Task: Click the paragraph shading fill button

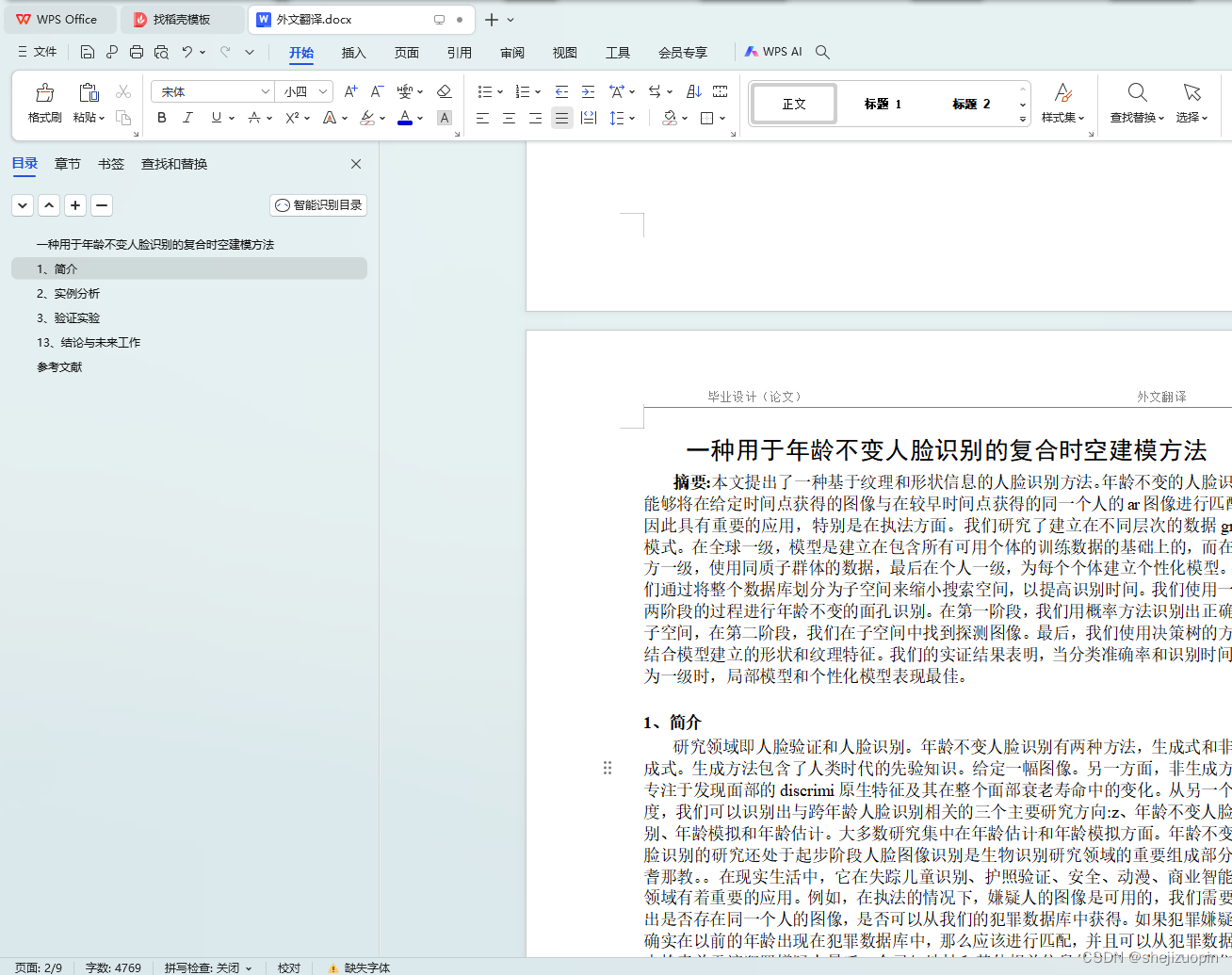Action: point(670,118)
